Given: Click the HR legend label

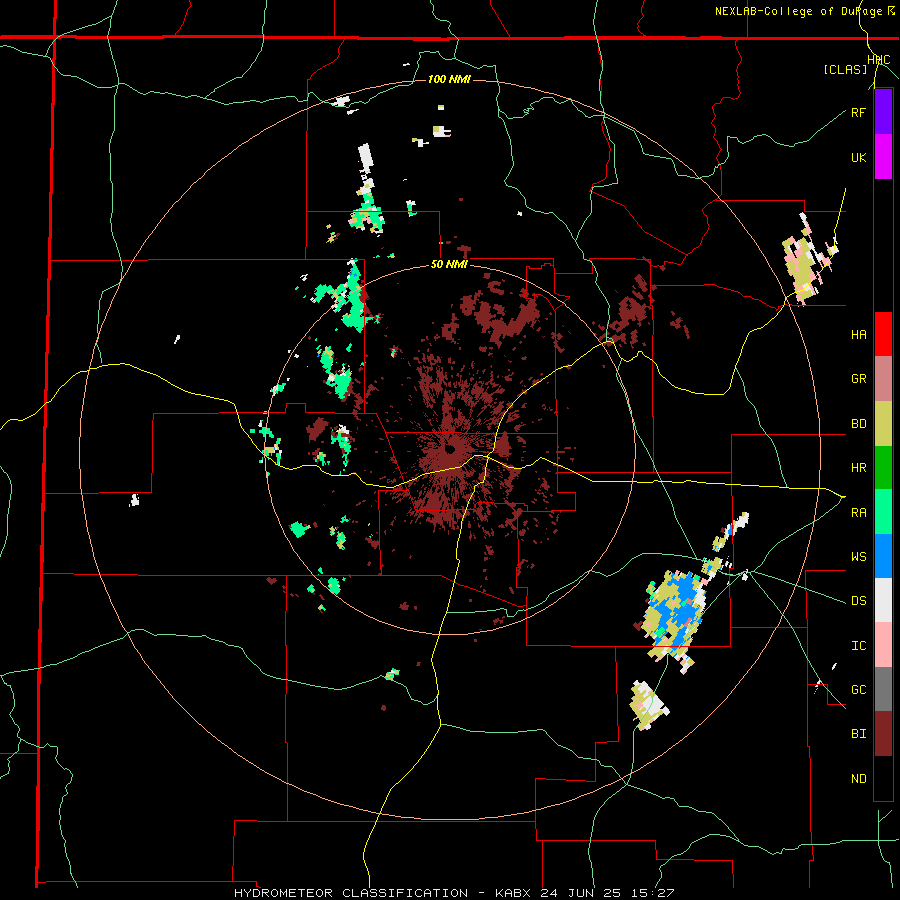Looking at the screenshot, I should 858,468.
